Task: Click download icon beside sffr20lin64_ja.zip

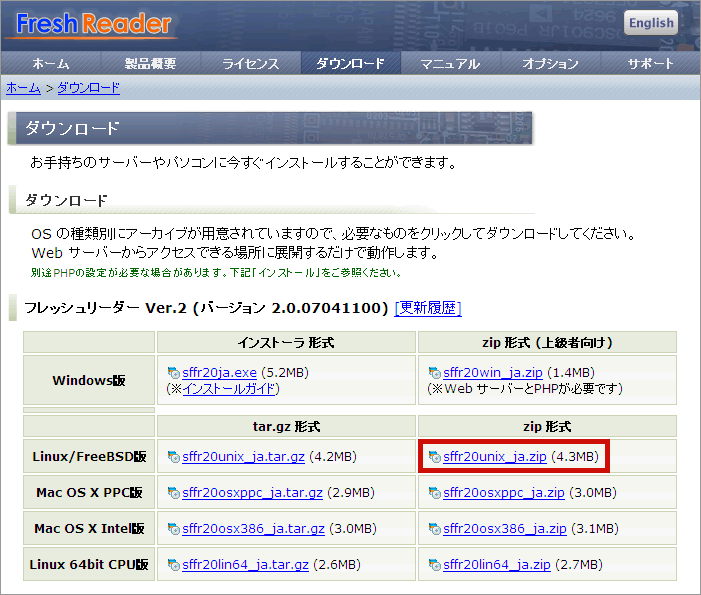Action: [x=435, y=565]
